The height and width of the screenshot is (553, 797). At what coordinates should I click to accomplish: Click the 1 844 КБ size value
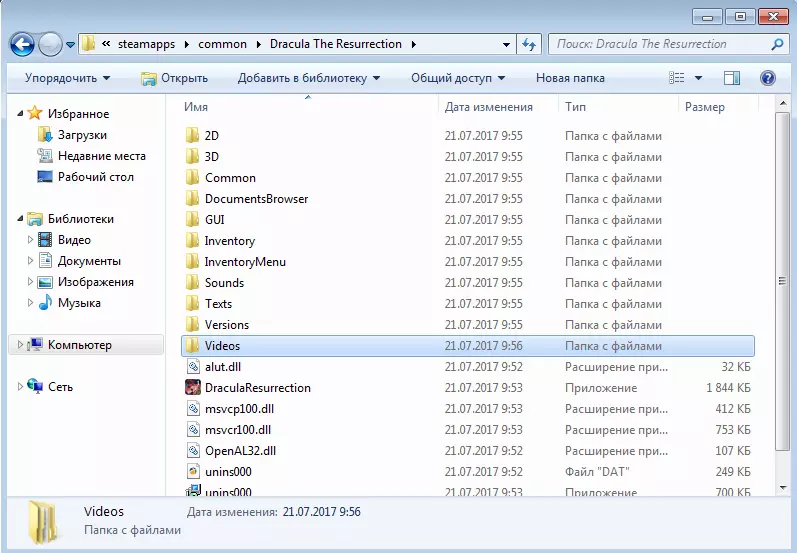(728, 388)
